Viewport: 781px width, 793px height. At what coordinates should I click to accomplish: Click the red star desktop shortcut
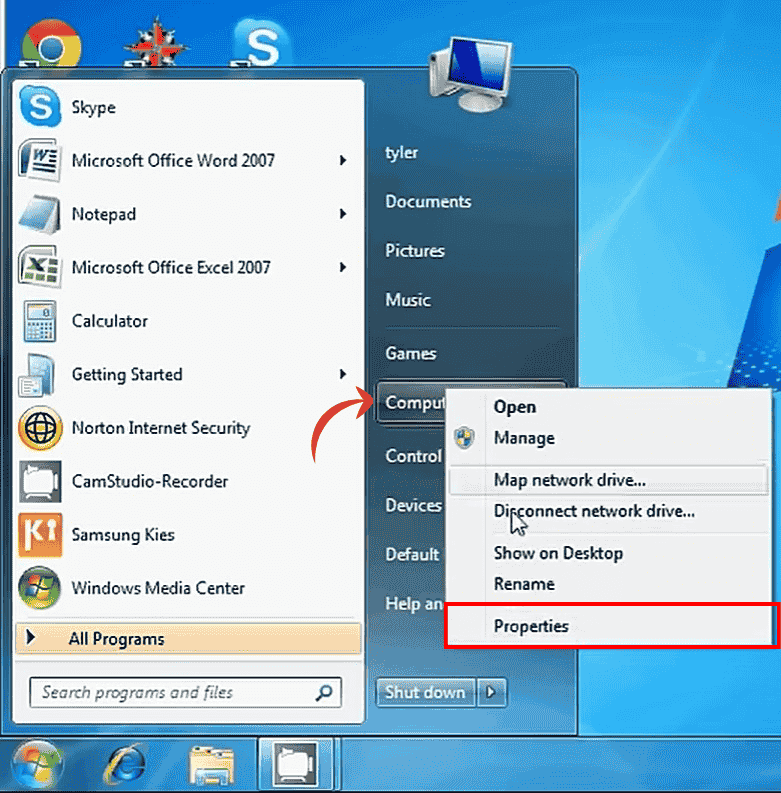(156, 43)
